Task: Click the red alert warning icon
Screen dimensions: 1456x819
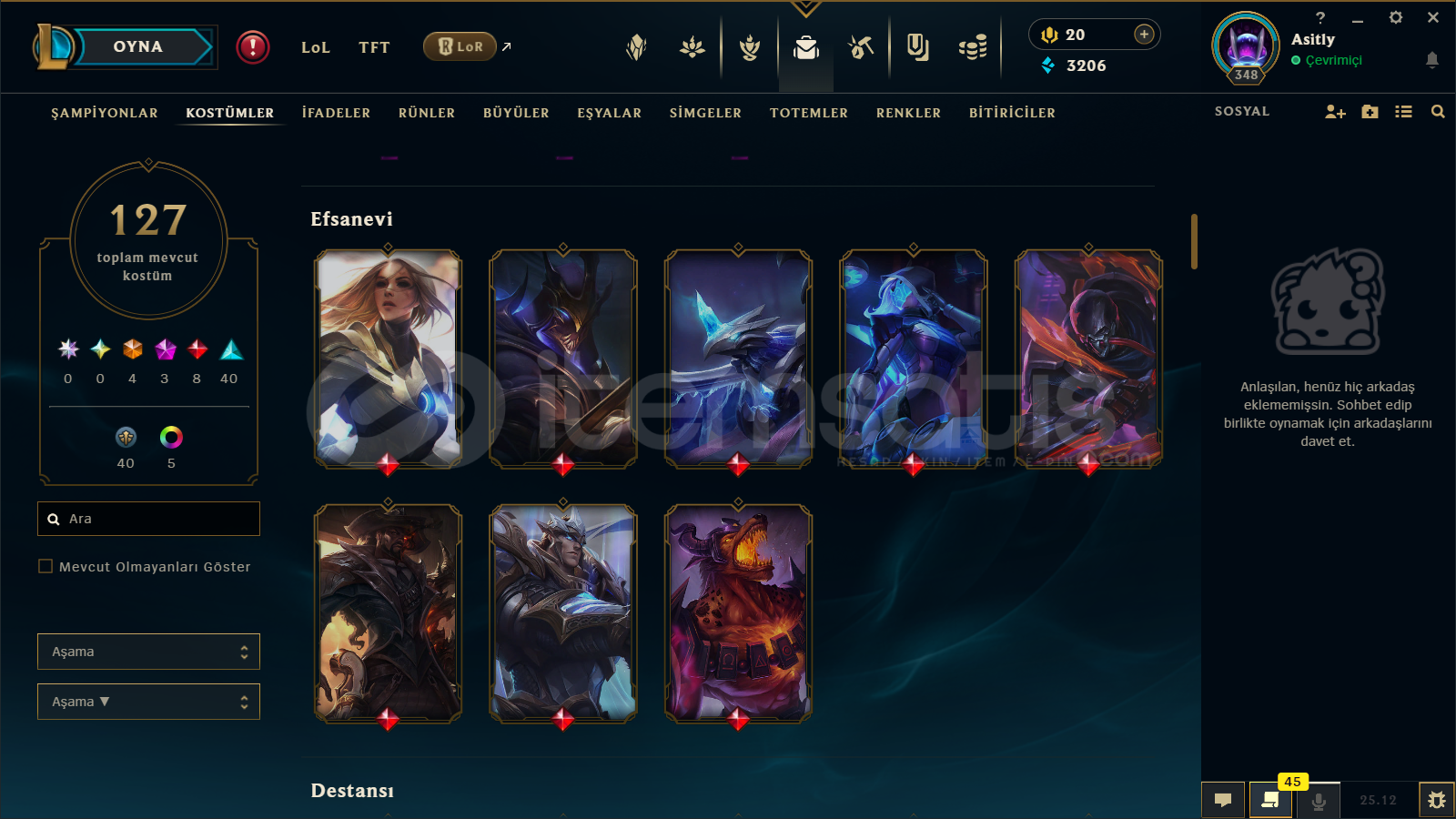Action: point(253,46)
